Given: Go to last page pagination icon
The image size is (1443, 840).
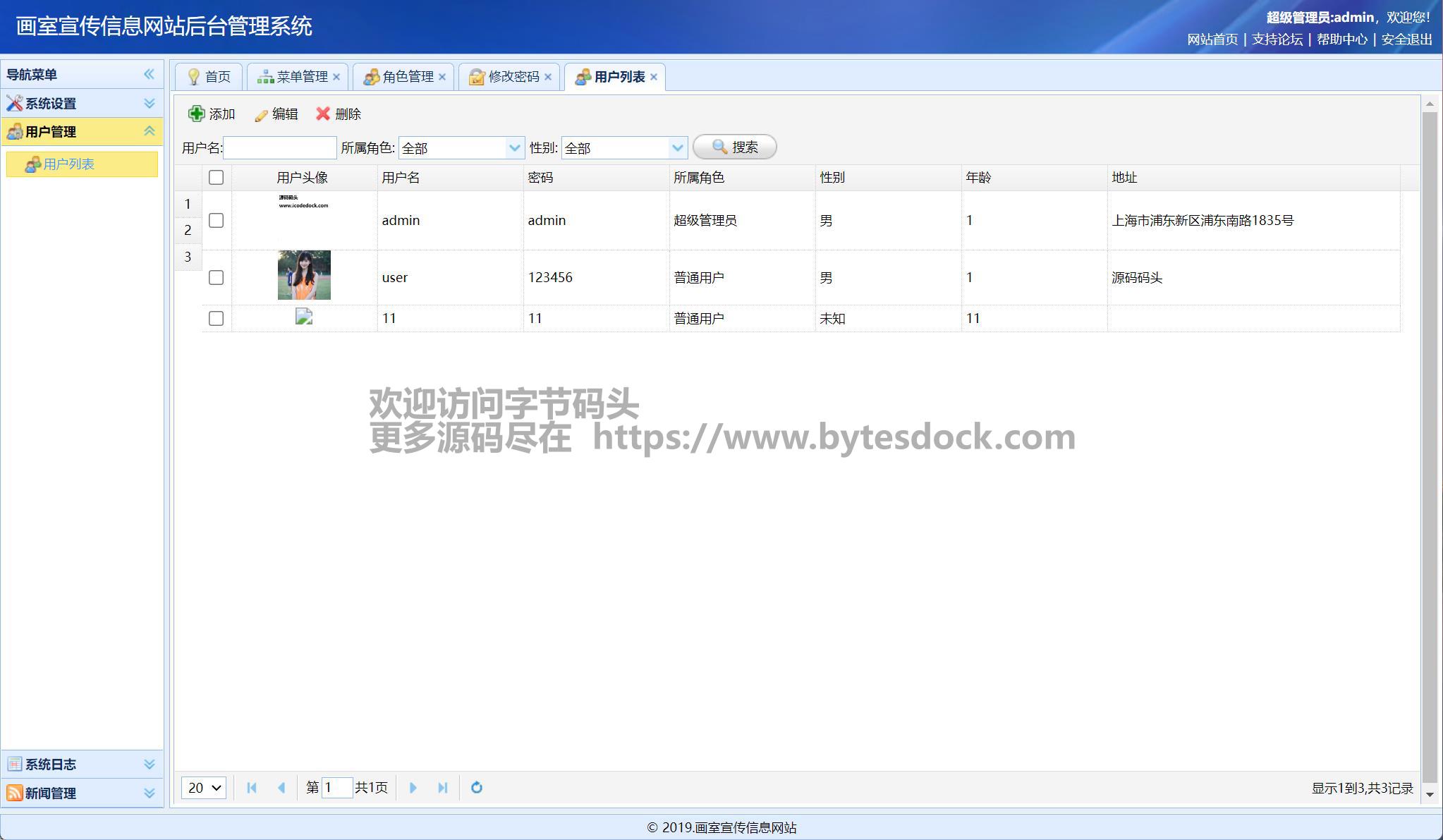Looking at the screenshot, I should 443,788.
